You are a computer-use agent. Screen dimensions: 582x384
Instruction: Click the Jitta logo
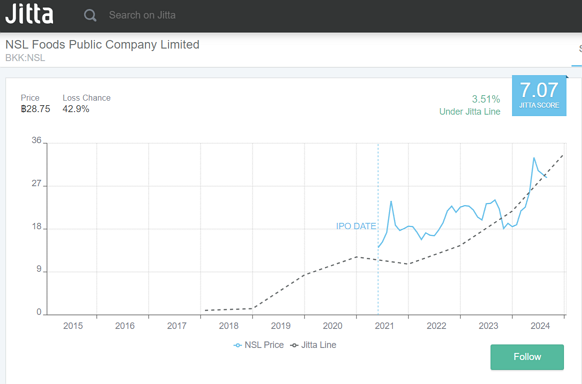pyautogui.click(x=29, y=14)
